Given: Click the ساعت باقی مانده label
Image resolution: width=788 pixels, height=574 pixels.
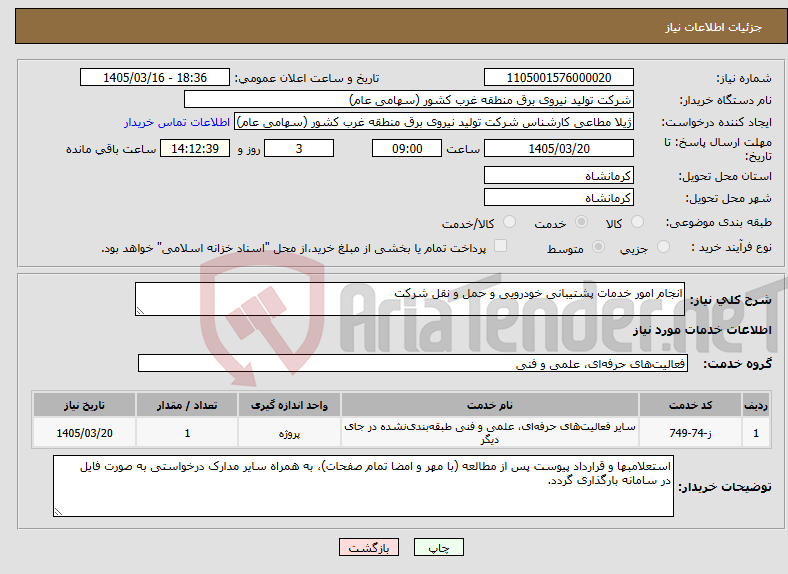Looking at the screenshot, I should (111, 149).
